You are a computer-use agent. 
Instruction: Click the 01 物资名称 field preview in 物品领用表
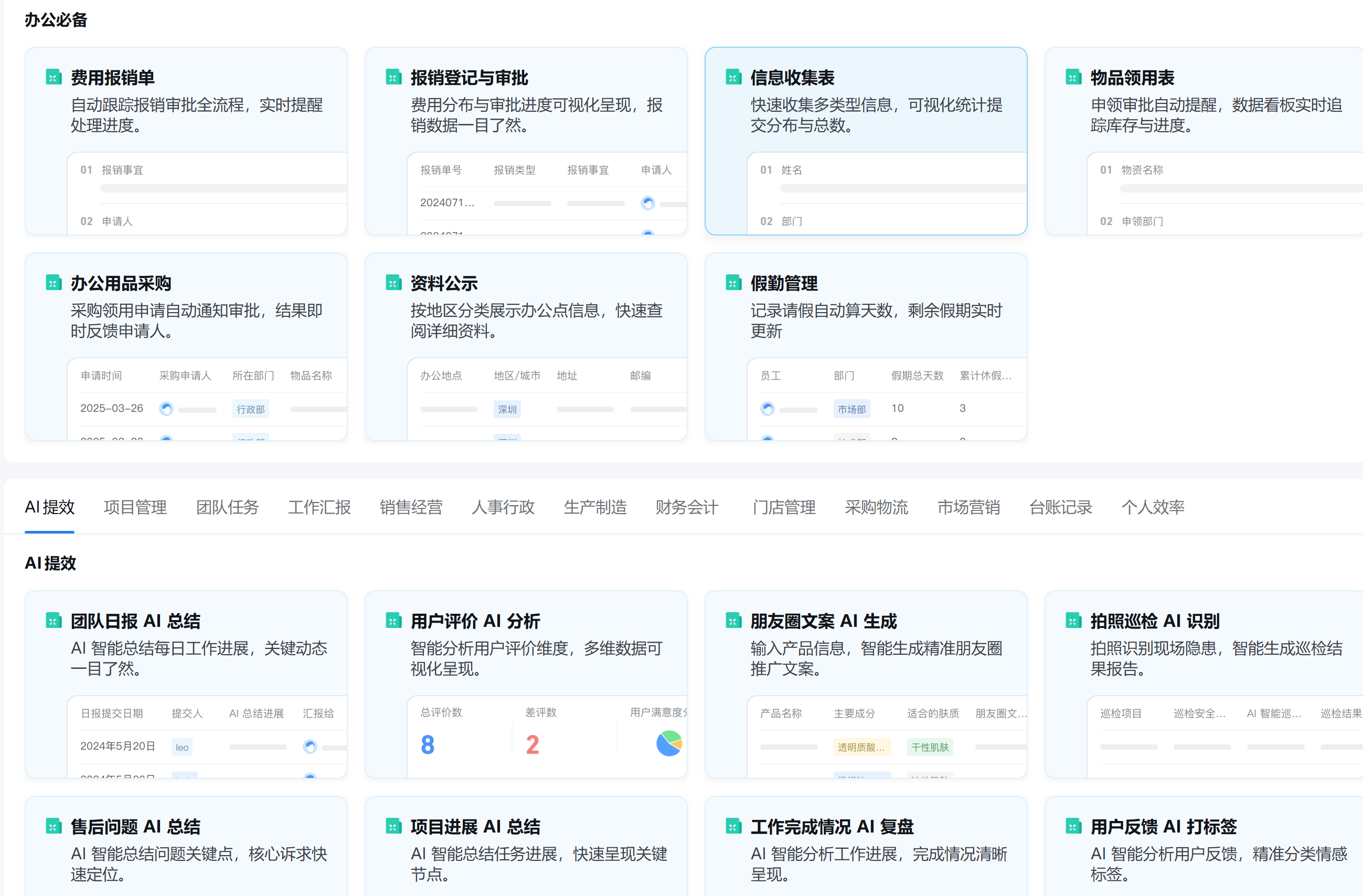pos(1231,178)
